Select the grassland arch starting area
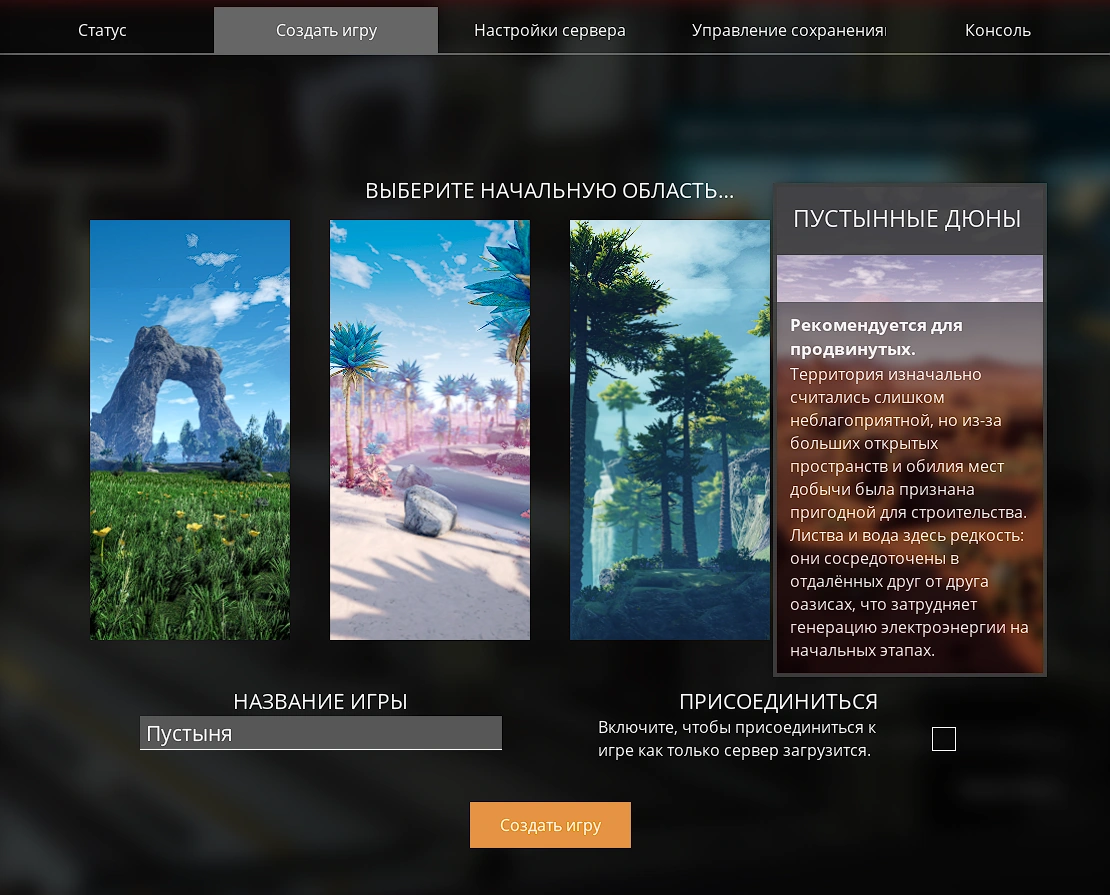This screenshot has height=895, width=1110. tap(190, 430)
